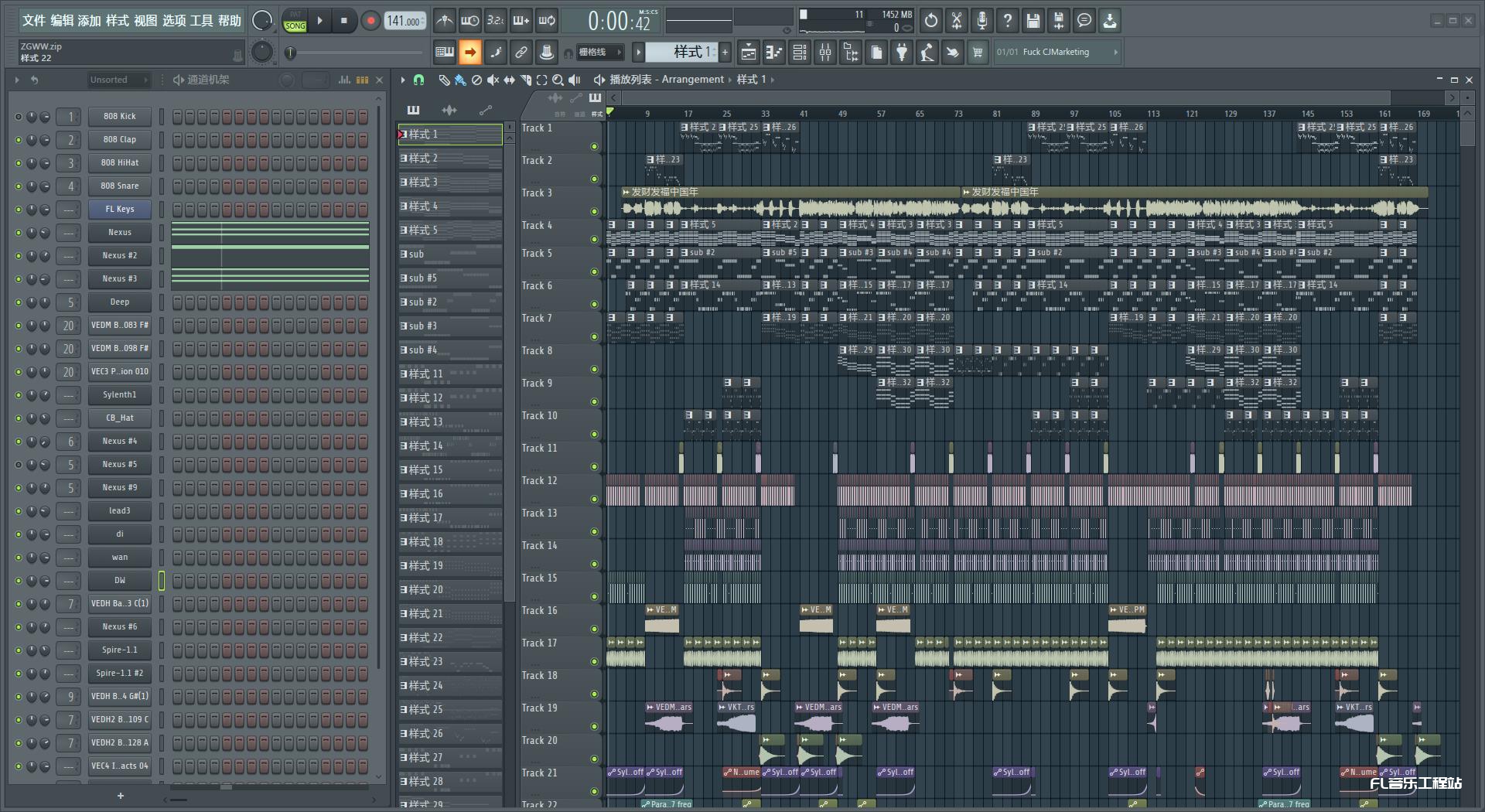Open the browser view icon
The width and height of the screenshot is (1485, 812).
click(x=851, y=52)
